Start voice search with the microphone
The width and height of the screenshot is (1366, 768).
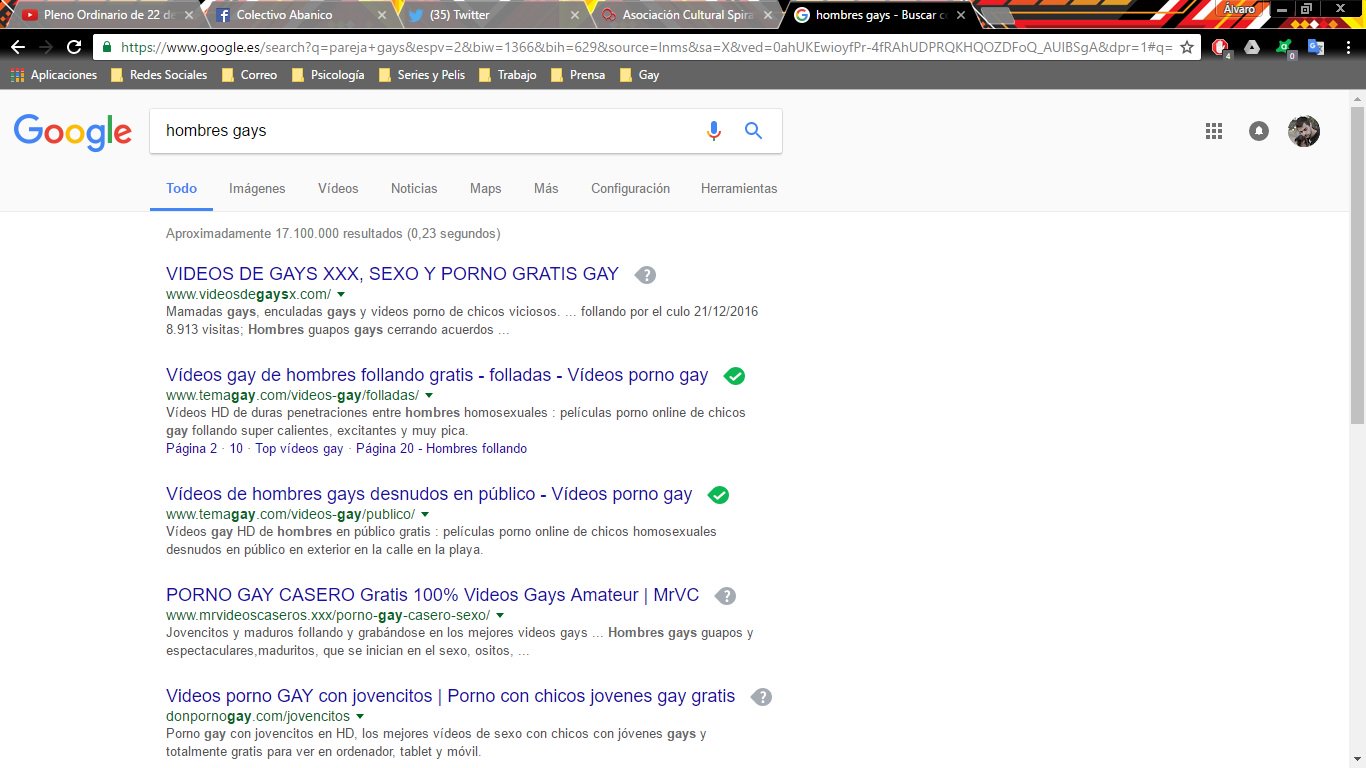(713, 131)
